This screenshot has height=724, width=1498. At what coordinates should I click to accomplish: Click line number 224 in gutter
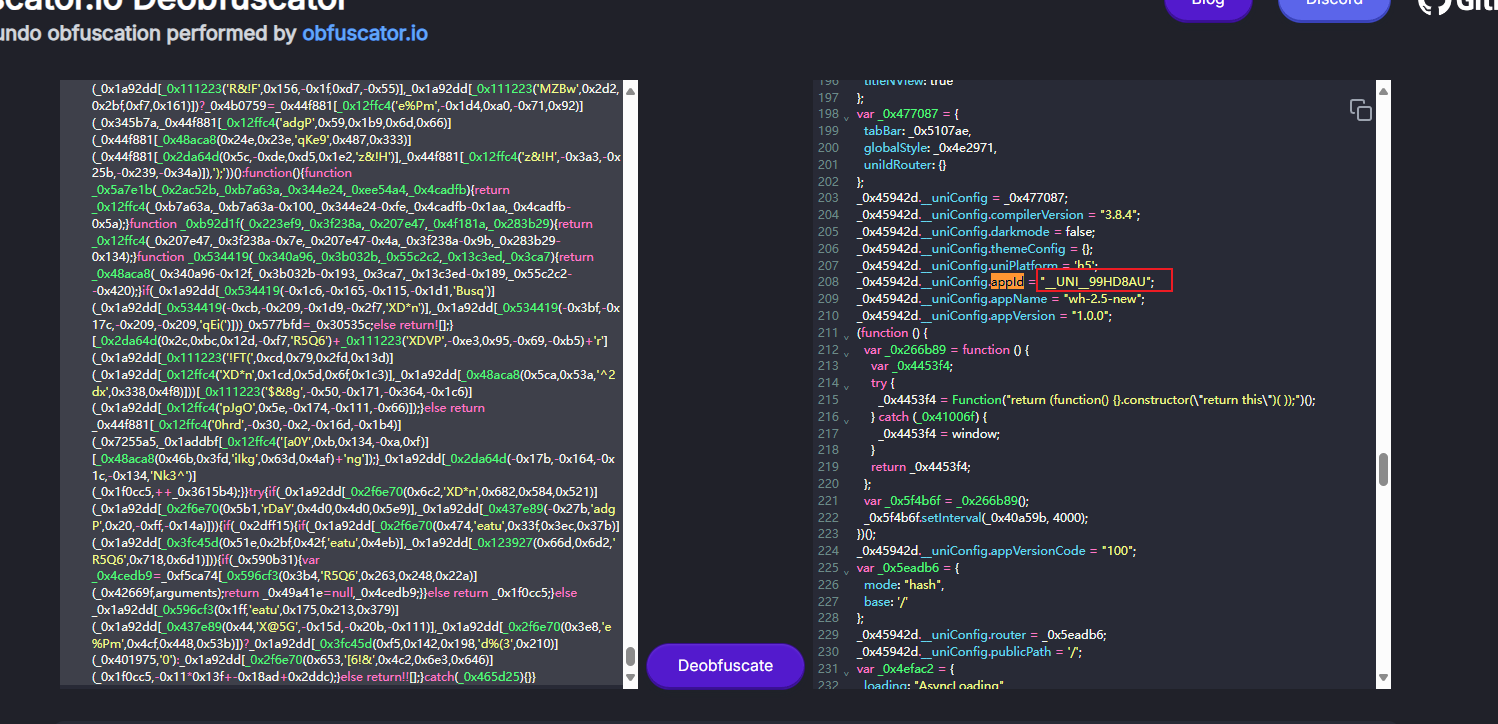click(x=828, y=551)
